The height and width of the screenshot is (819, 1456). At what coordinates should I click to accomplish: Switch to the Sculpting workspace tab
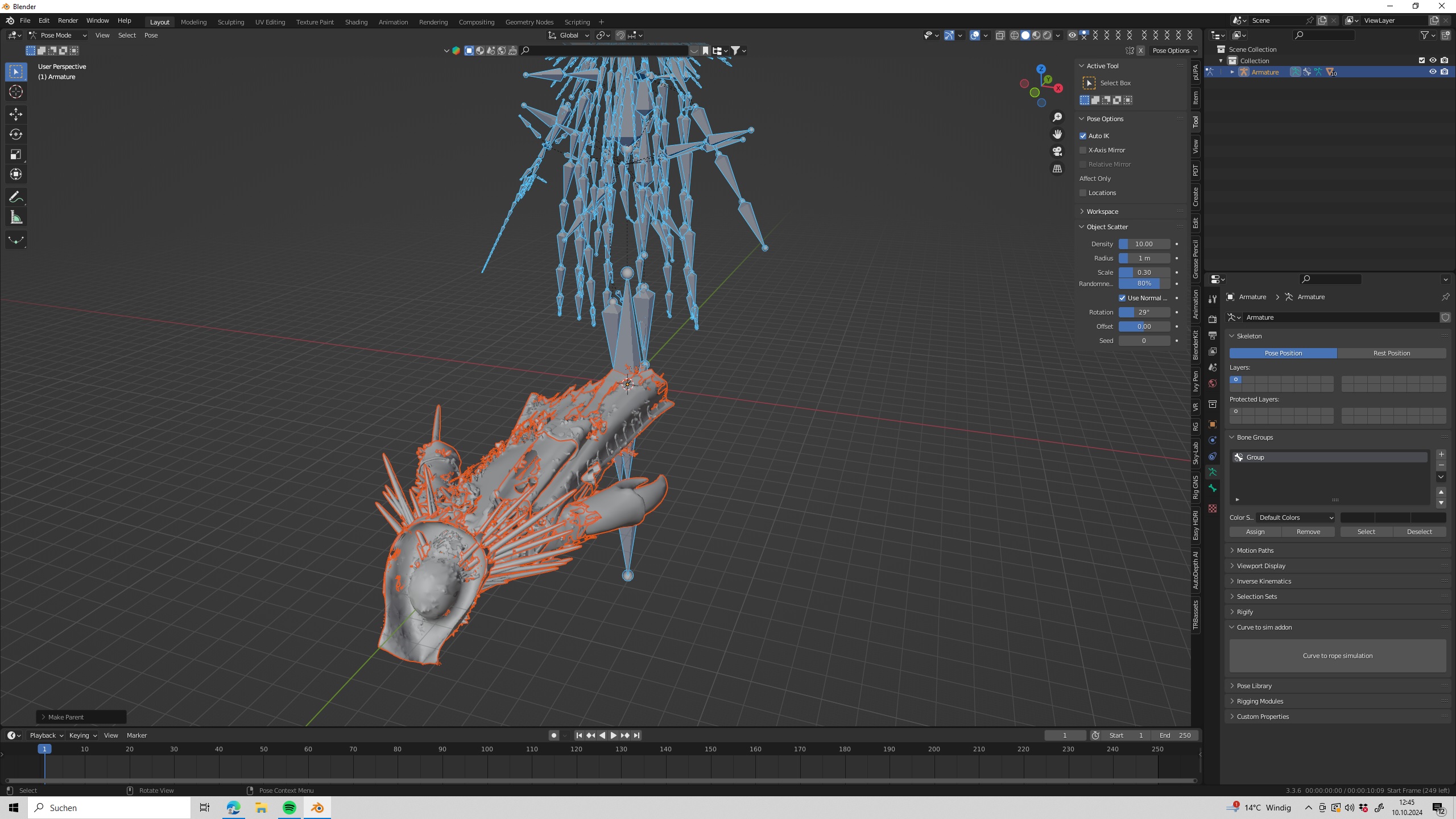[230, 22]
